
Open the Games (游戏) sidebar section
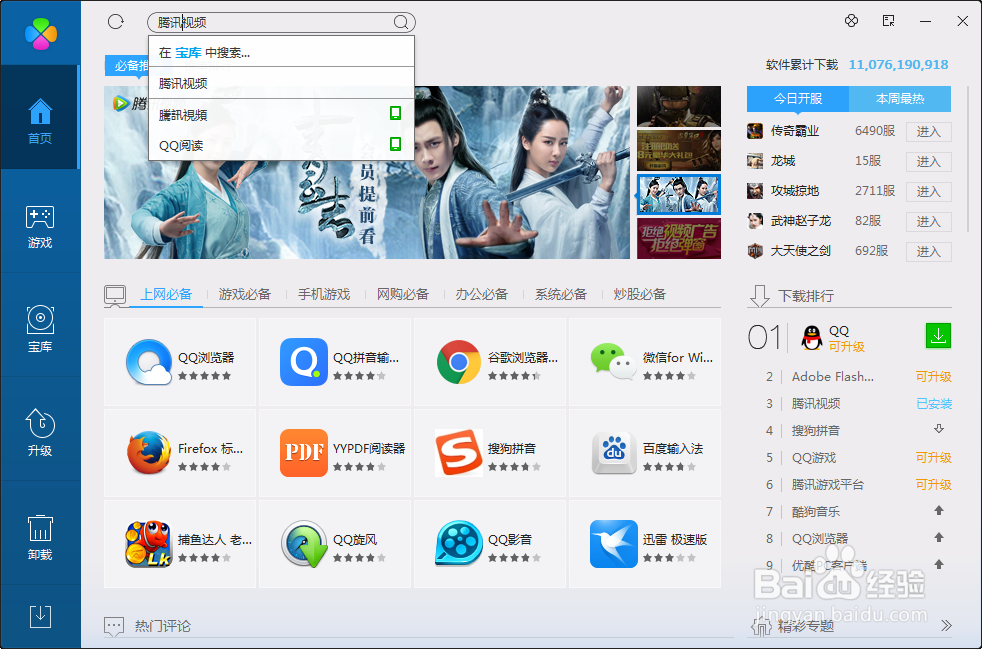pyautogui.click(x=40, y=227)
